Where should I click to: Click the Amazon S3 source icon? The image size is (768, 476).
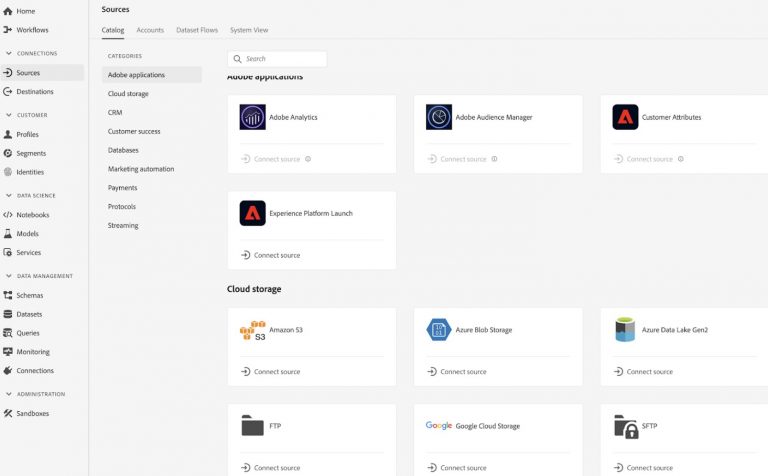(252, 330)
